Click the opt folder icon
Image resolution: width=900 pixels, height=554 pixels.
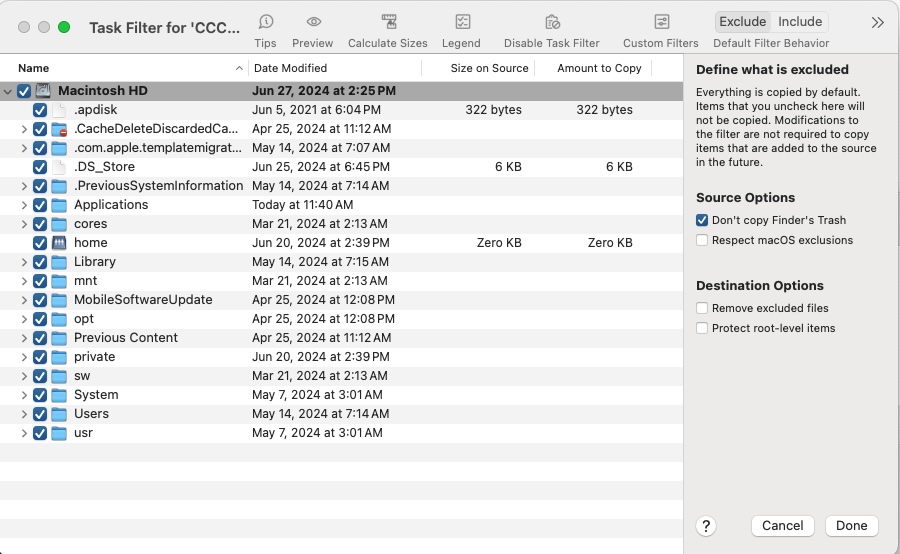59,319
